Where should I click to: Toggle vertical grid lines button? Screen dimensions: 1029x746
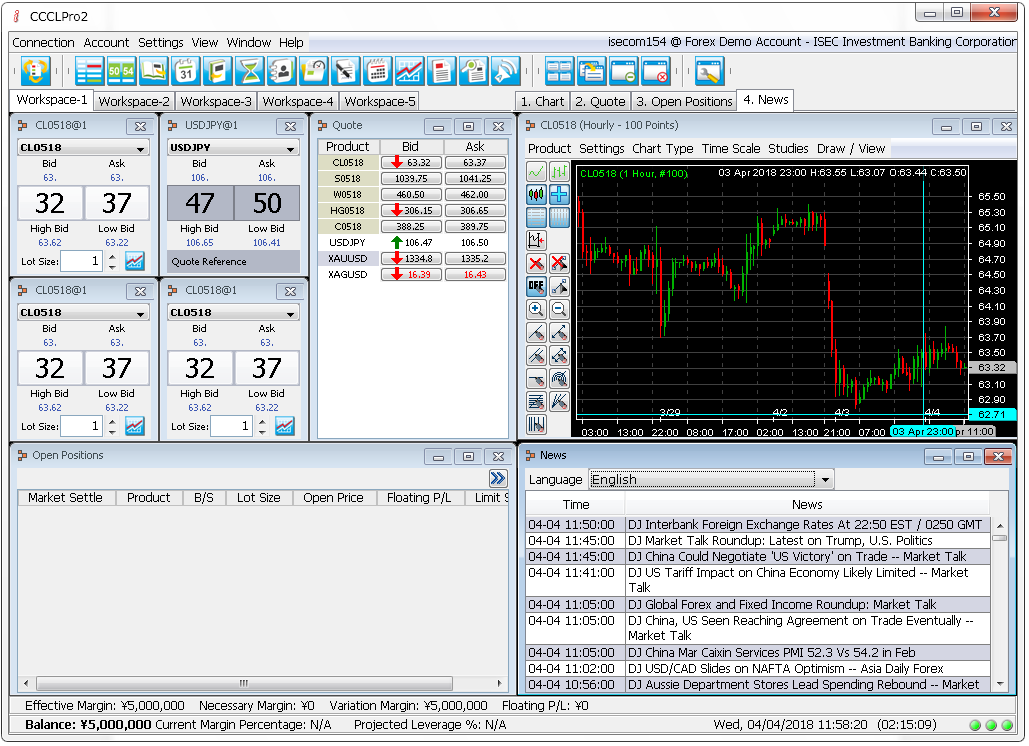[559, 217]
